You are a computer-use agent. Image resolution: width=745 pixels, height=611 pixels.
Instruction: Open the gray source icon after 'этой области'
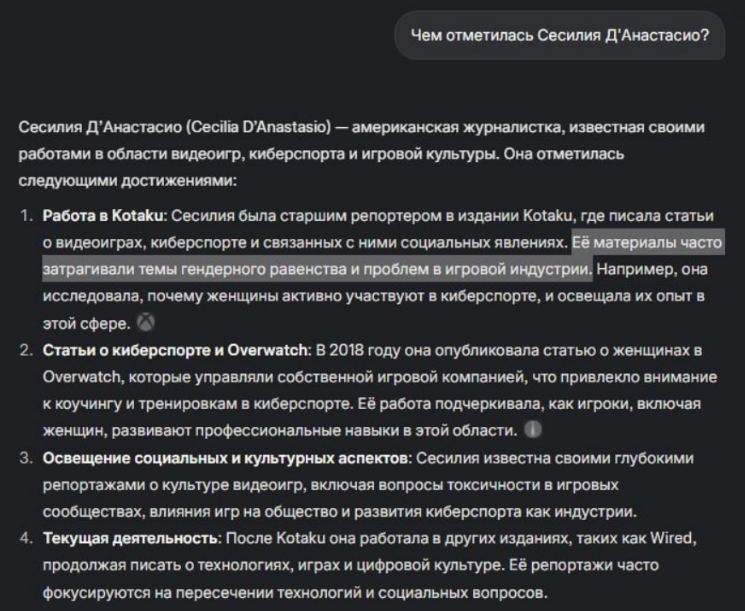click(x=533, y=430)
